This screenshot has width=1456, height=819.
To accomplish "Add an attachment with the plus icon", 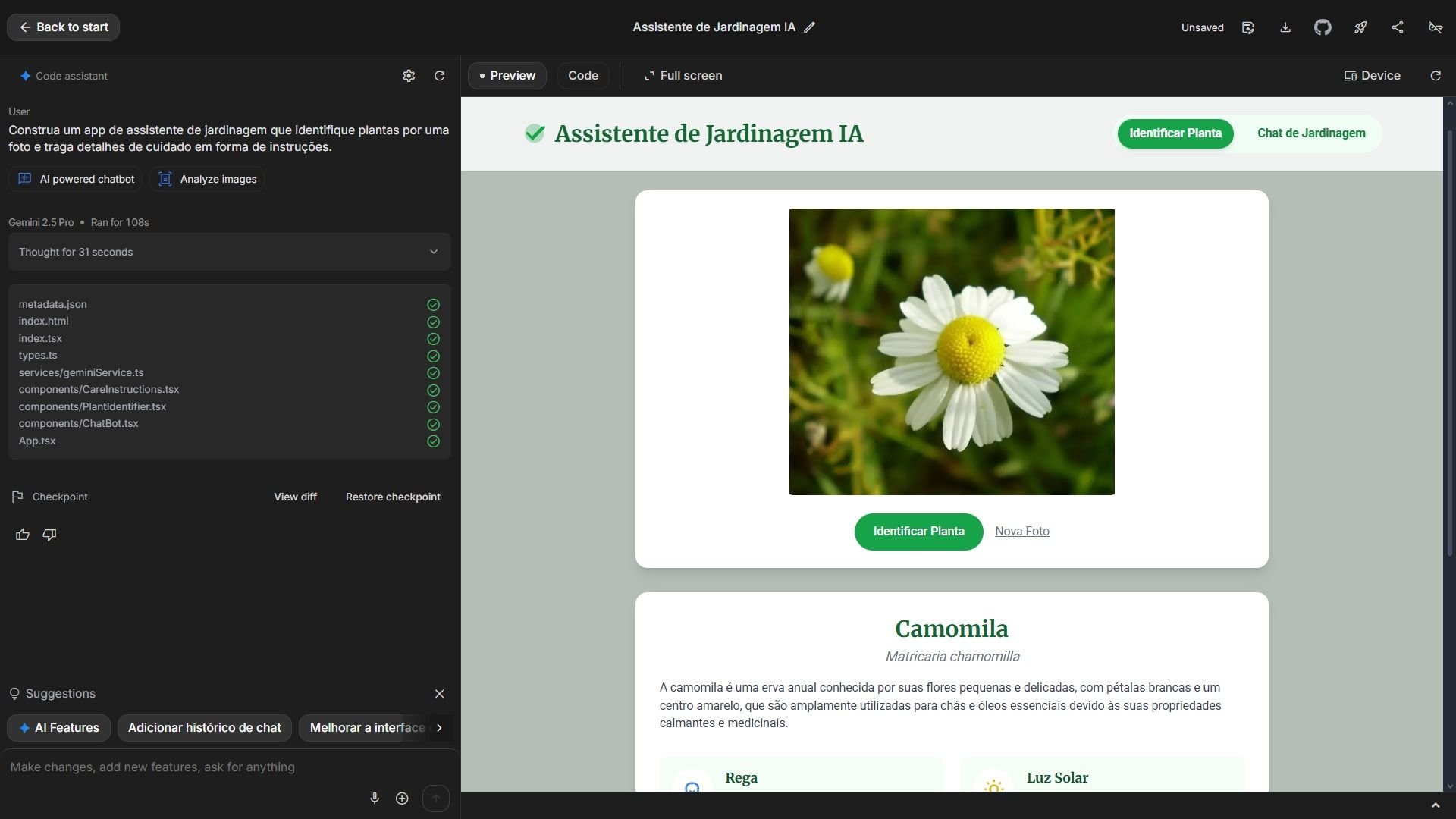I will 401,798.
